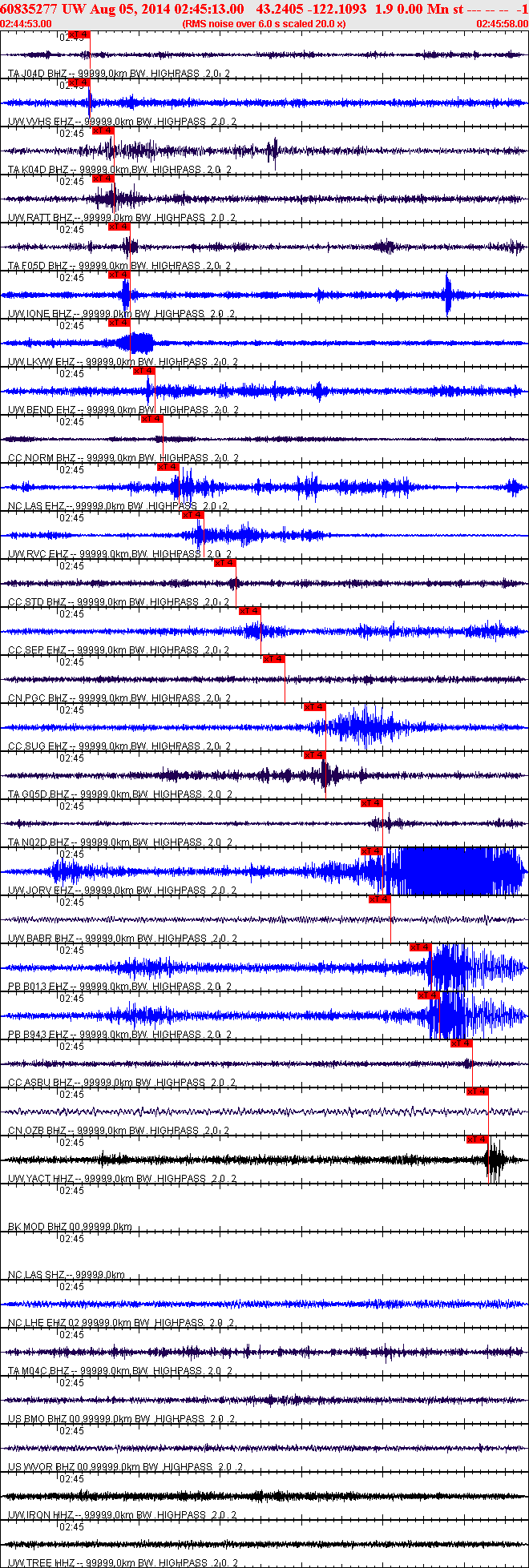Select the red pick flag on TA G05D trace
Viewport: 529px width, 1568px height.
tap(315, 755)
